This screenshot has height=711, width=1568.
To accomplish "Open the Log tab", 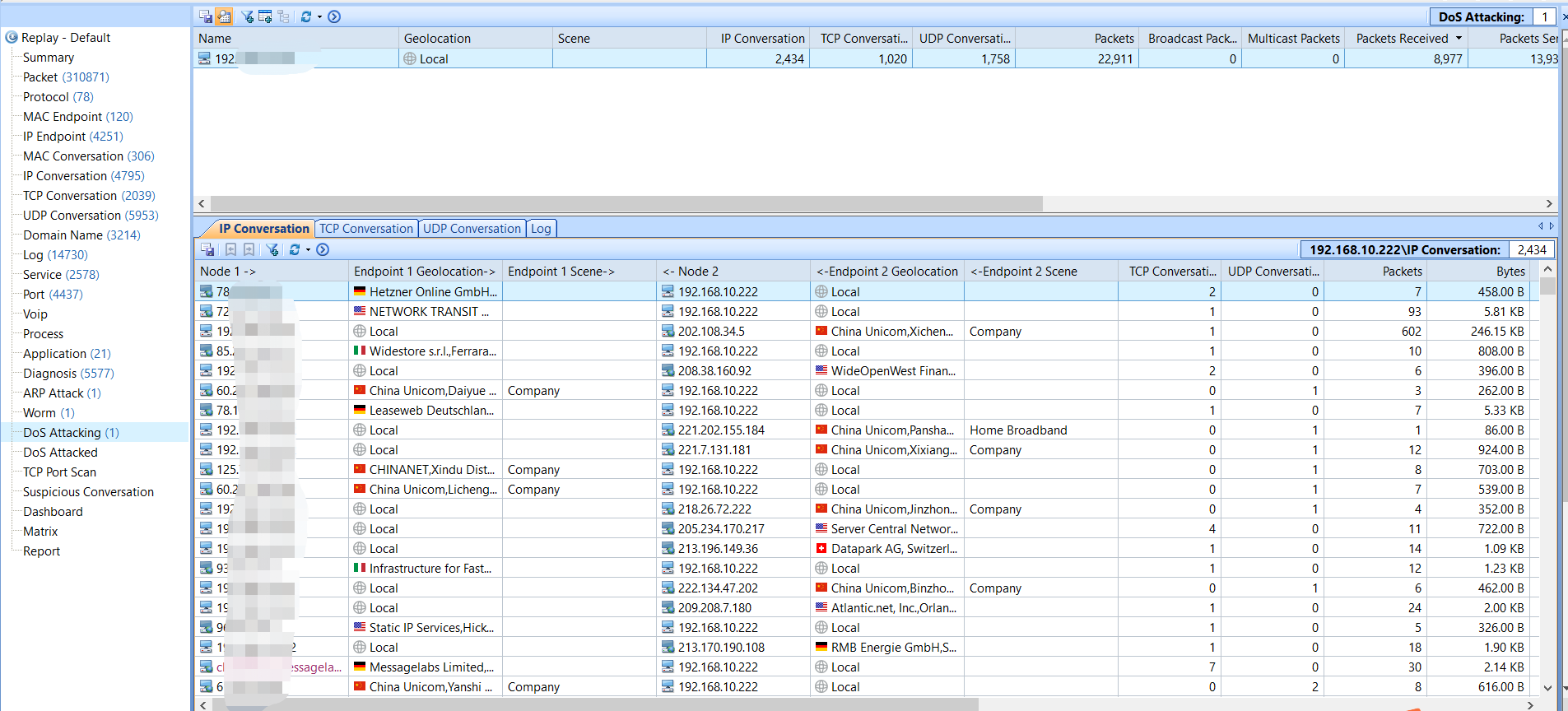I will click(x=541, y=229).
